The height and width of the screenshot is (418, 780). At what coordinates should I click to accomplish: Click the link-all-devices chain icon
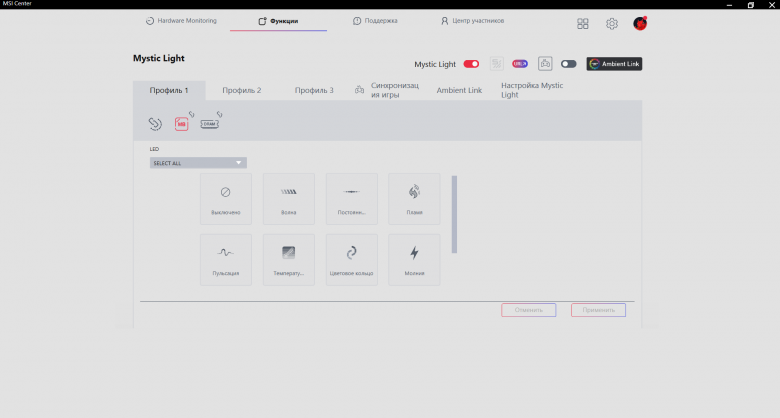tap(155, 123)
